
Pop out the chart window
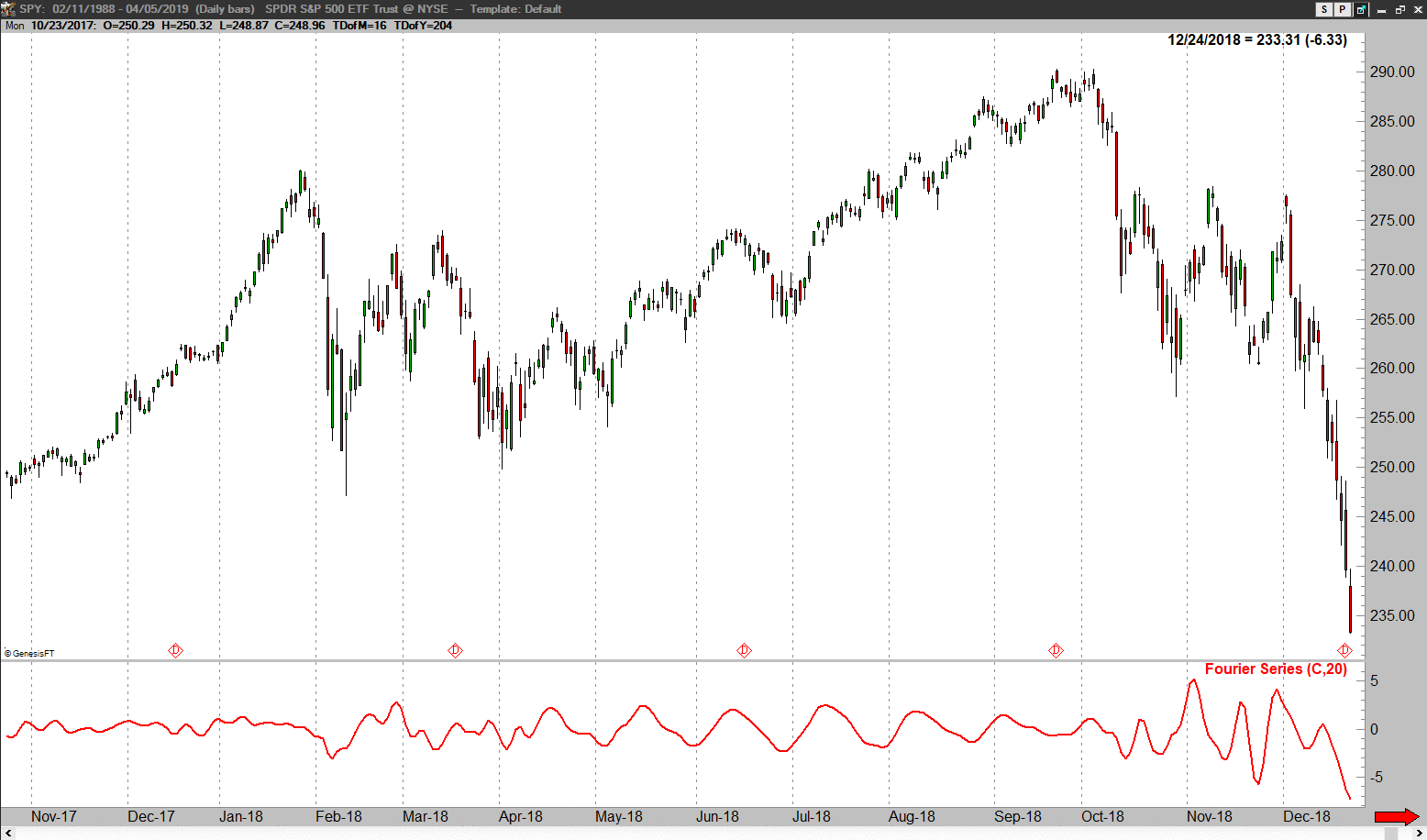pyautogui.click(x=1361, y=9)
